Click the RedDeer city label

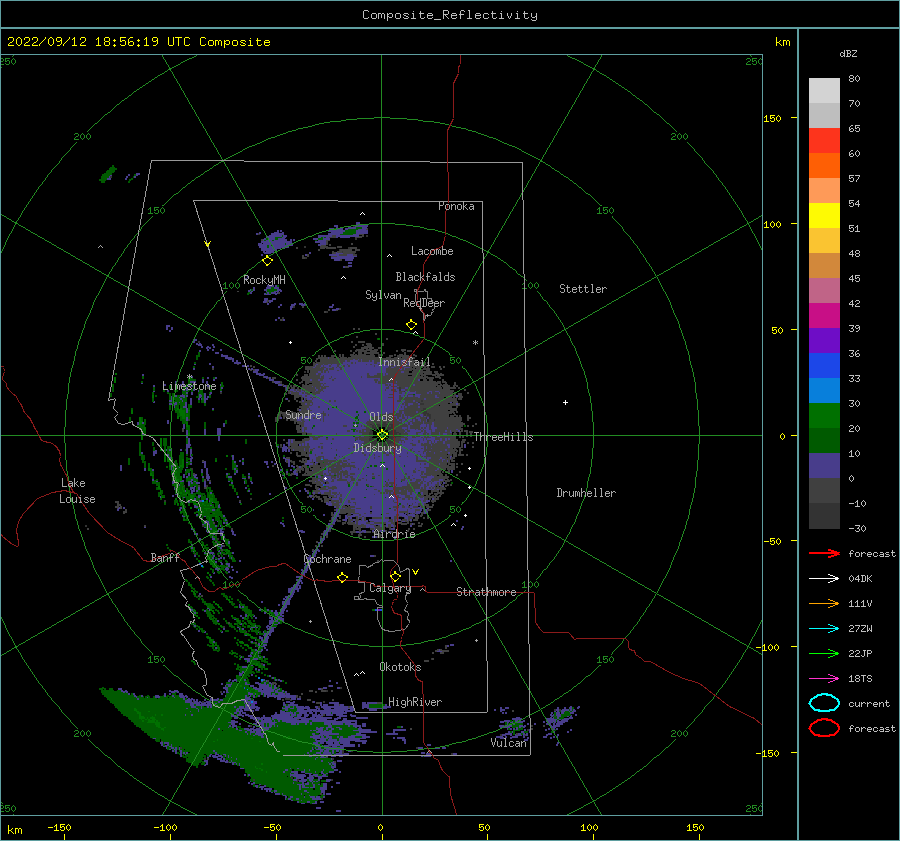pyautogui.click(x=424, y=303)
